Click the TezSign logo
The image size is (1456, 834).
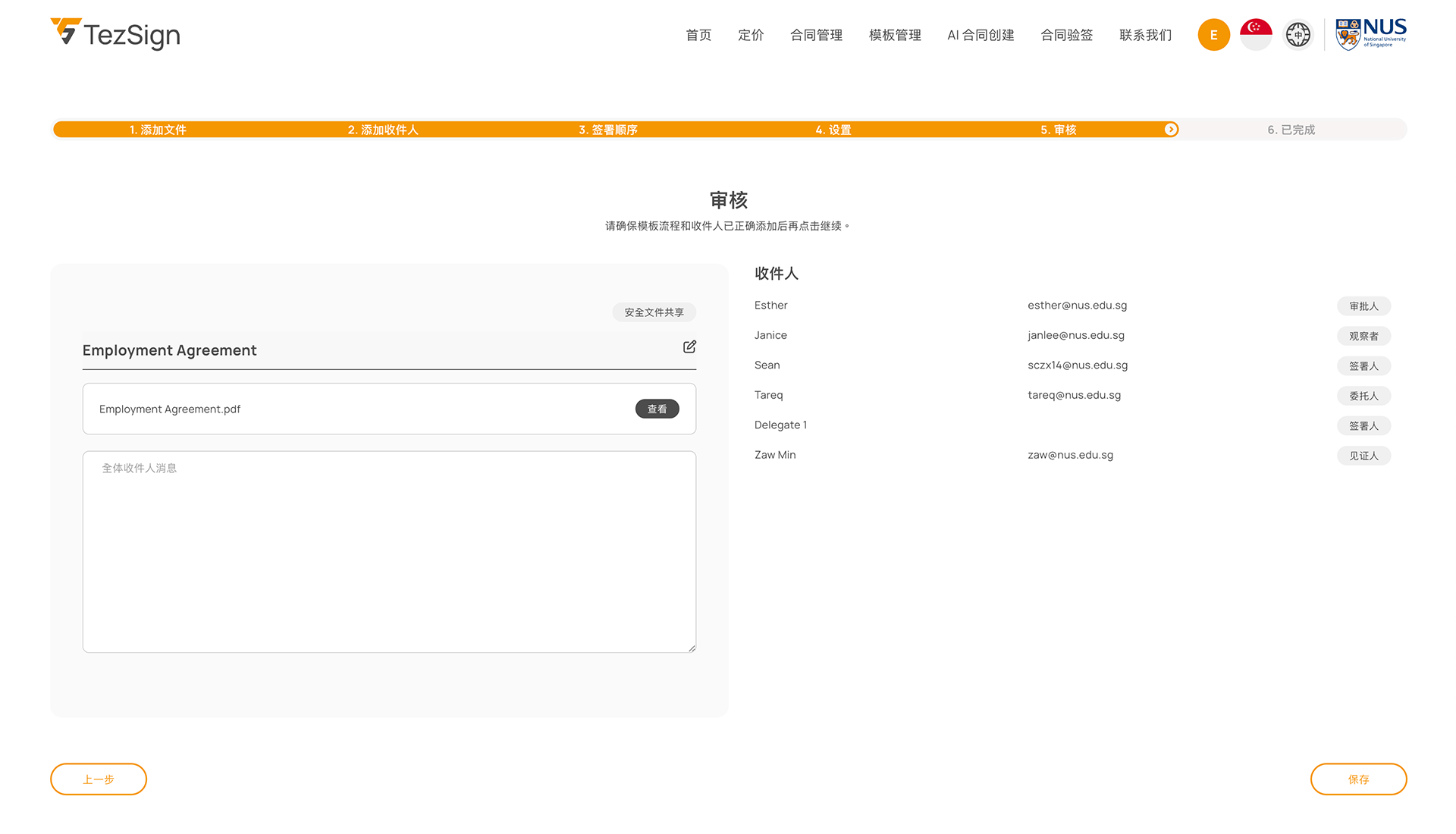coord(115,34)
